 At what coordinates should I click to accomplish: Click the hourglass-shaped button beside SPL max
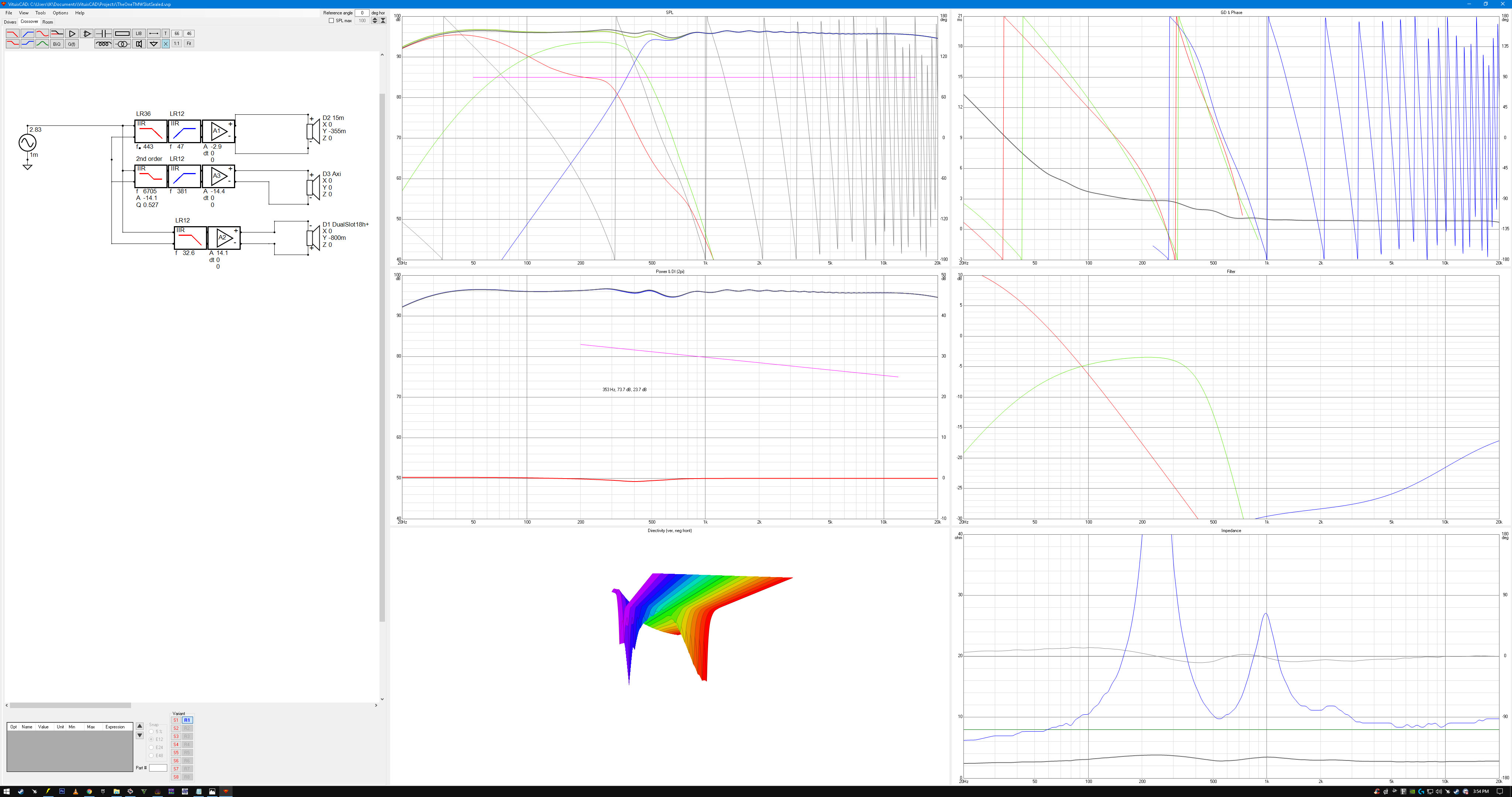tap(383, 21)
